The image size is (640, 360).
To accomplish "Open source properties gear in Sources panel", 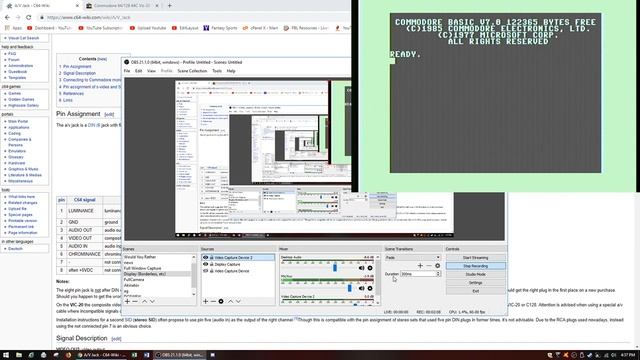I will 221,301.
